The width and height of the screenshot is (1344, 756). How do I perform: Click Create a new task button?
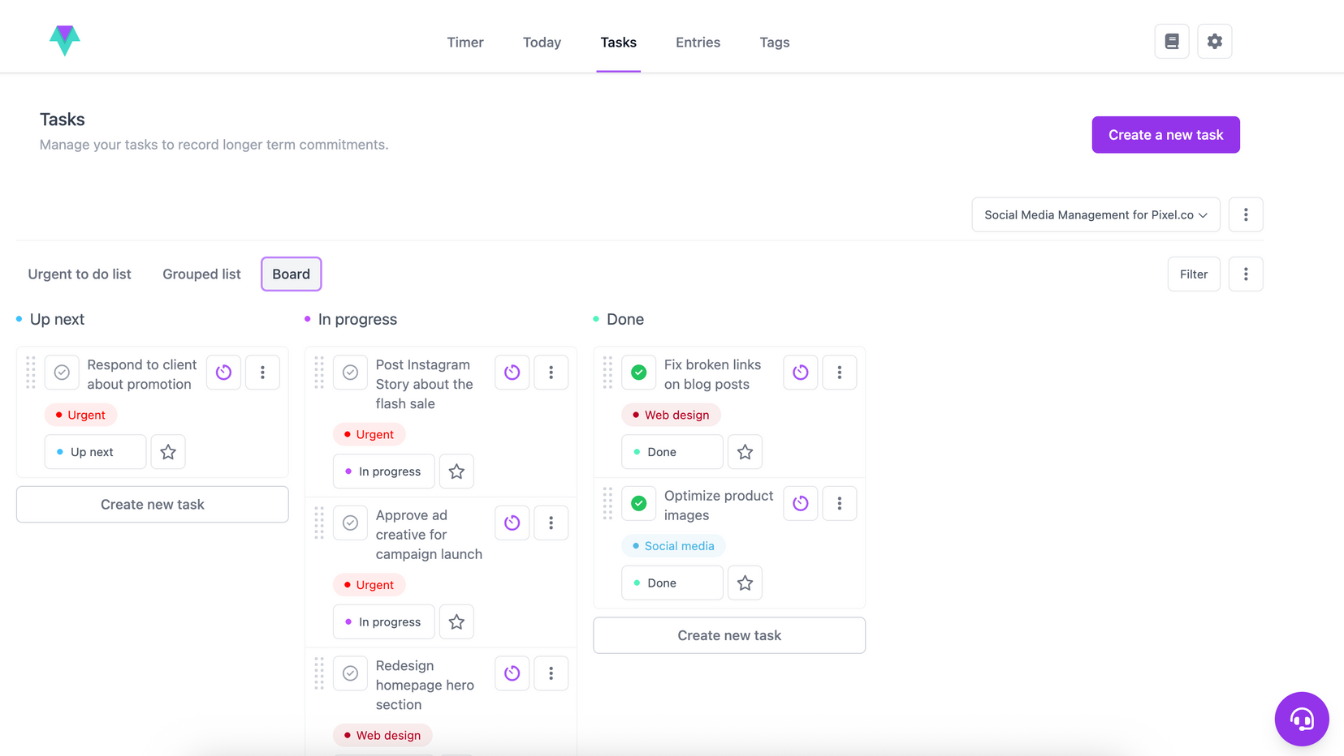tap(1165, 135)
